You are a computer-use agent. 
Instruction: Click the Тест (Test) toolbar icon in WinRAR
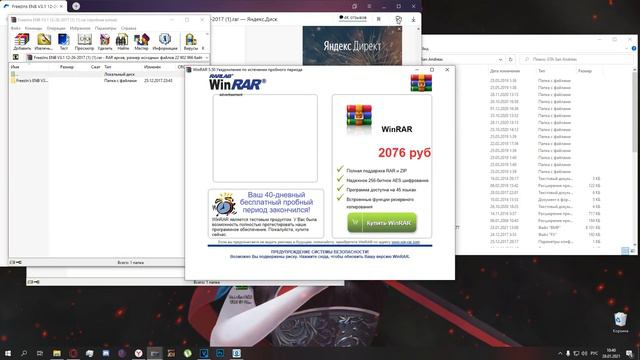(x=64, y=42)
